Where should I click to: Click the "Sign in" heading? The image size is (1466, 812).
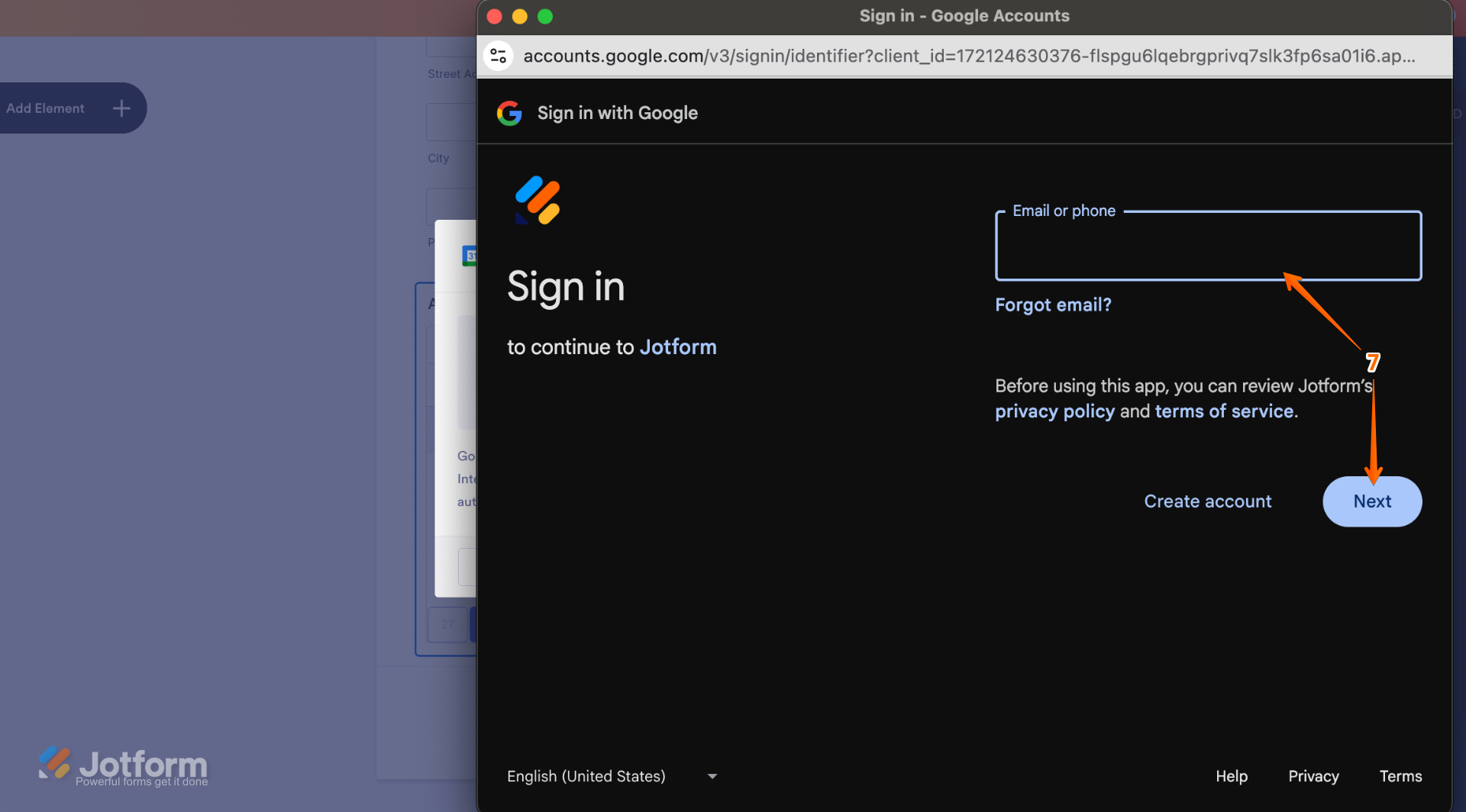pos(566,288)
